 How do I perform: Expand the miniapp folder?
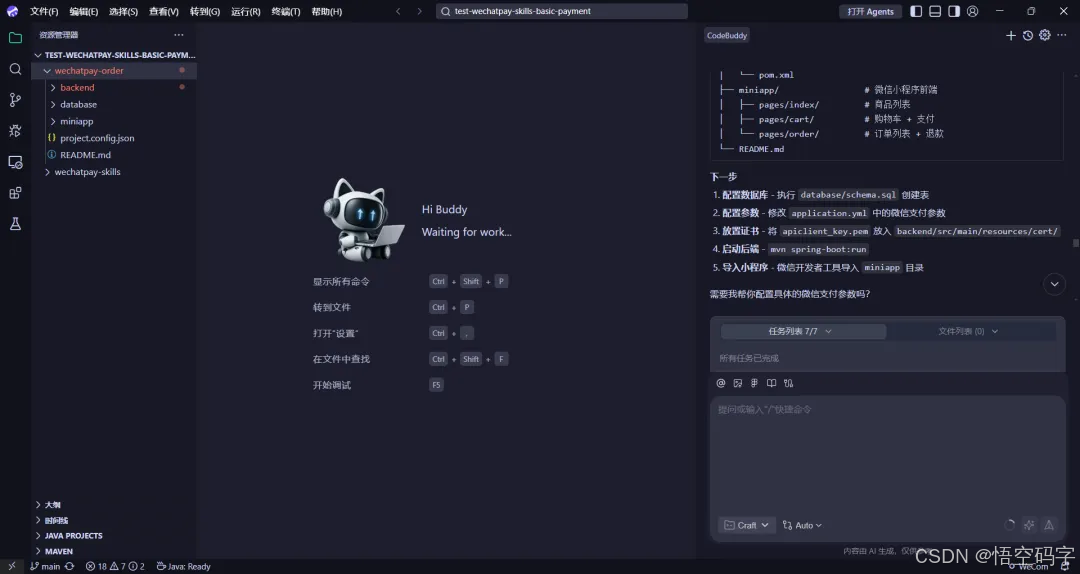(x=53, y=121)
